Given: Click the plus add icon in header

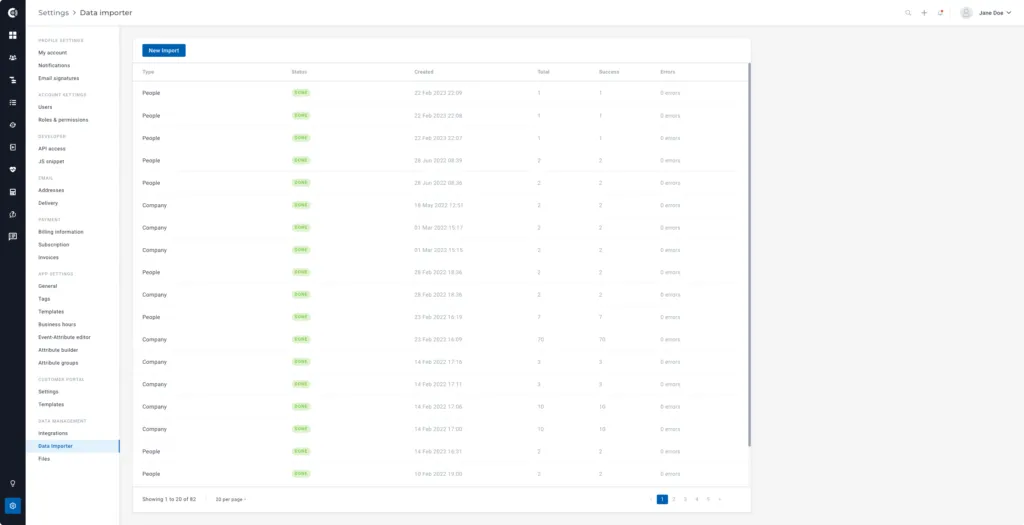Looking at the screenshot, I should (x=924, y=12).
